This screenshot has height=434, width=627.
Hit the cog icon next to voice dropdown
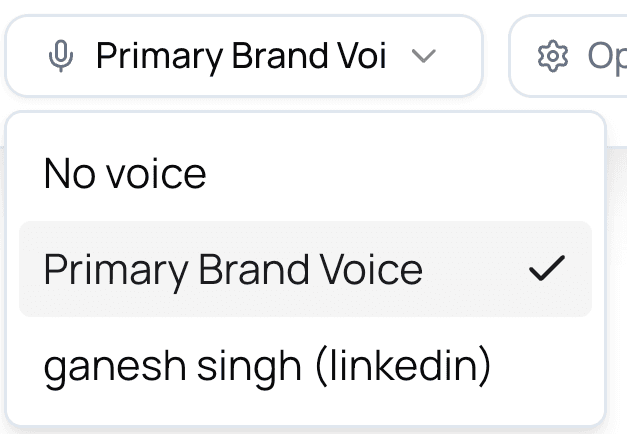551,57
